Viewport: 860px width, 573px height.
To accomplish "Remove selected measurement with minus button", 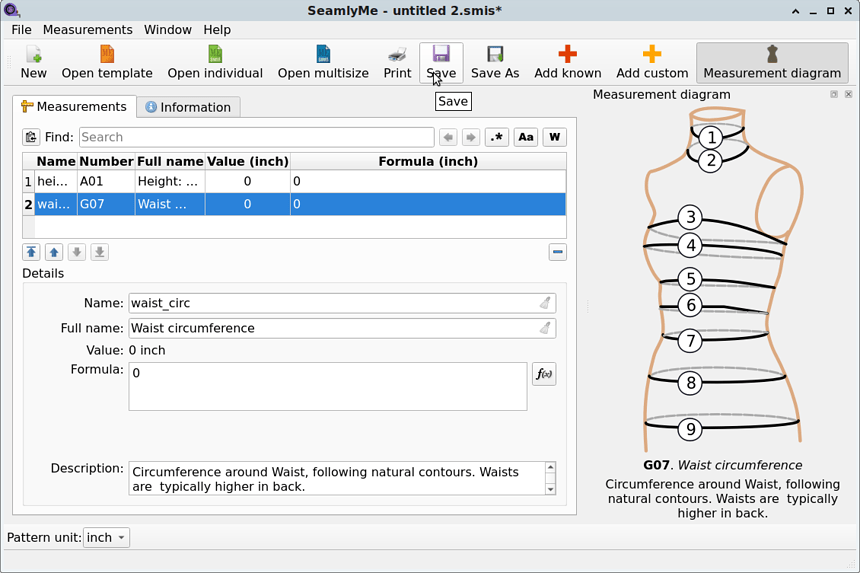I will click(558, 252).
